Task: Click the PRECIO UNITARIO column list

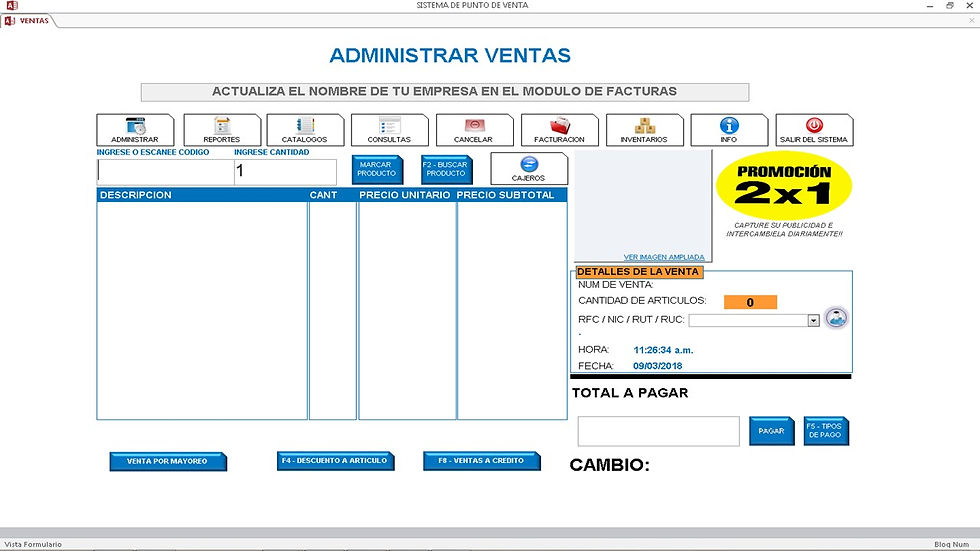Action: (408, 310)
